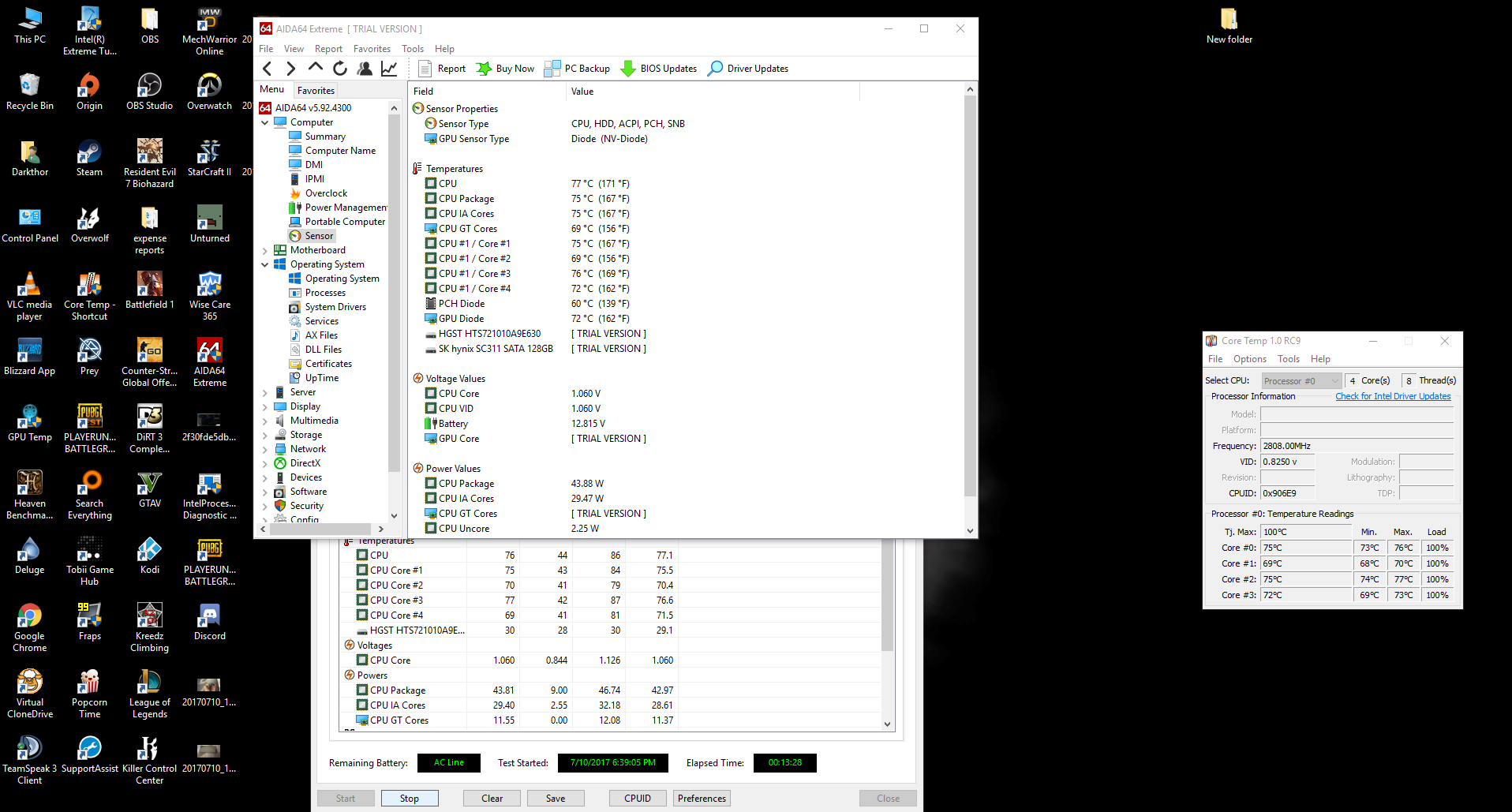Screen dimensions: 1512x812
Task: Open the Kodi desktop icon
Action: point(149,556)
